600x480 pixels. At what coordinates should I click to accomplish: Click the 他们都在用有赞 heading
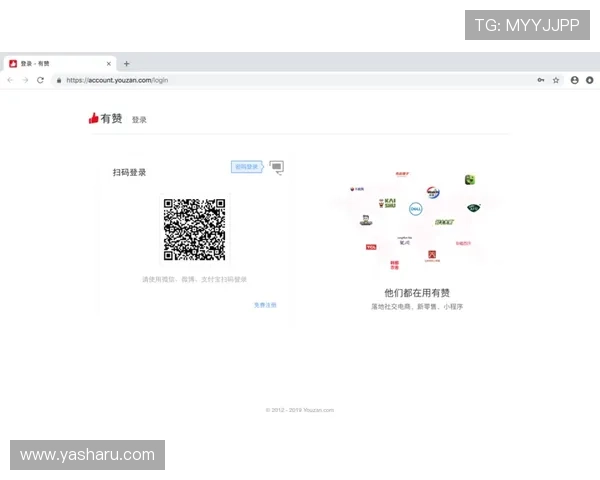(x=417, y=293)
